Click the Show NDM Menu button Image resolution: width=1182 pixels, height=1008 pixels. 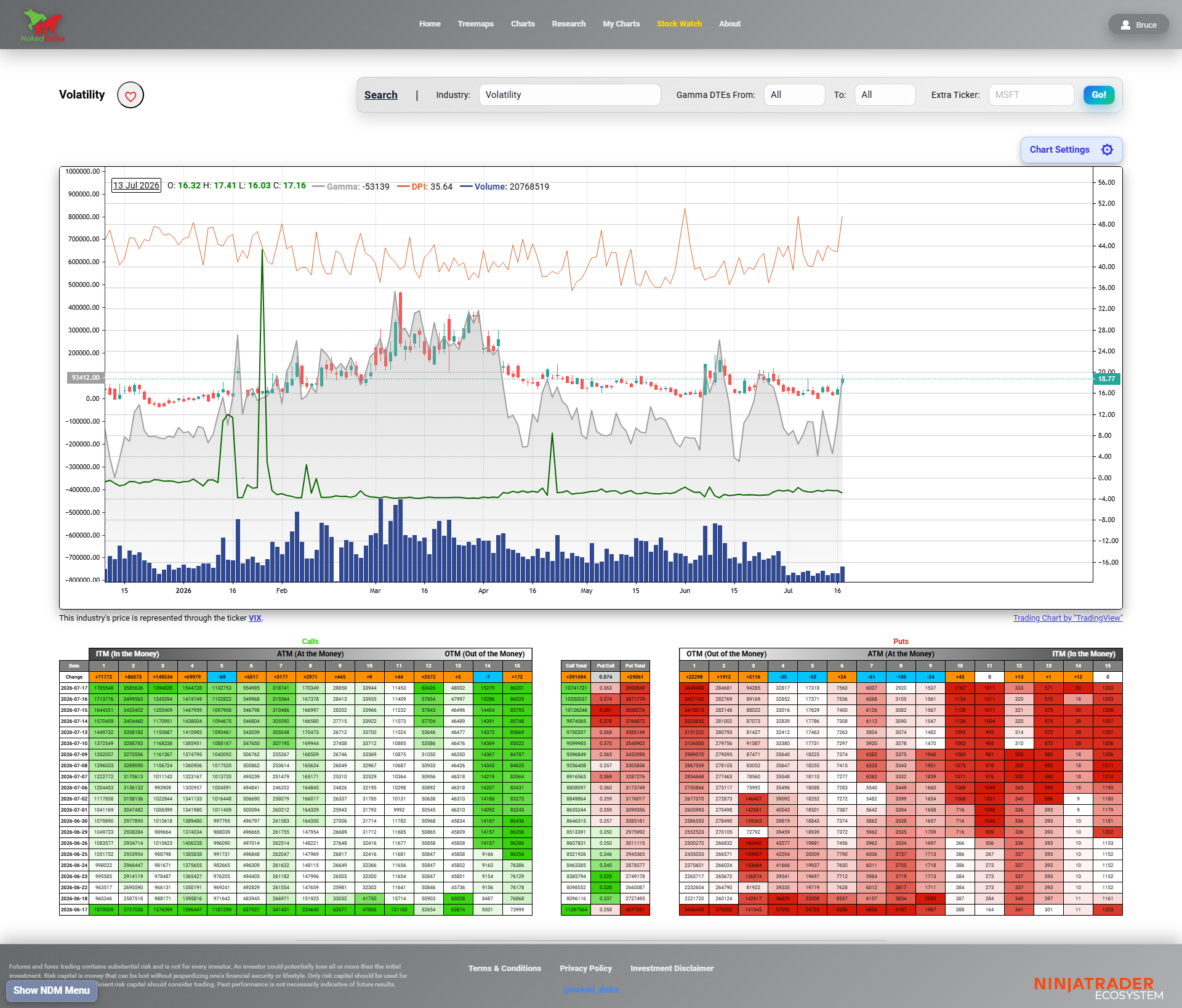click(x=52, y=990)
